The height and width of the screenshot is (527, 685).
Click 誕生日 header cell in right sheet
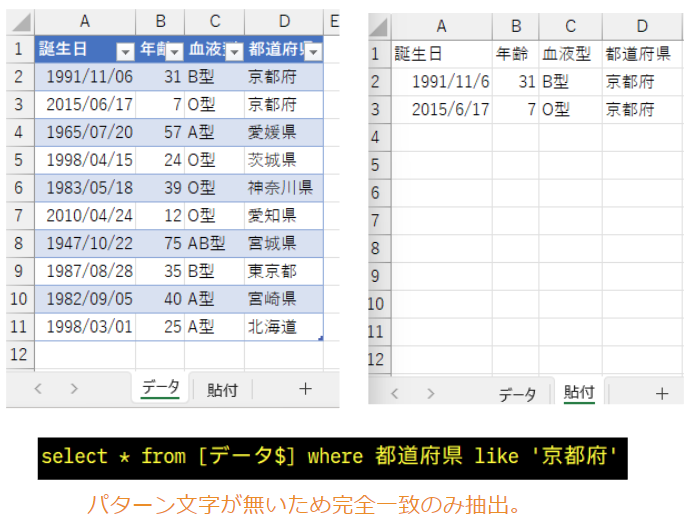click(x=442, y=54)
